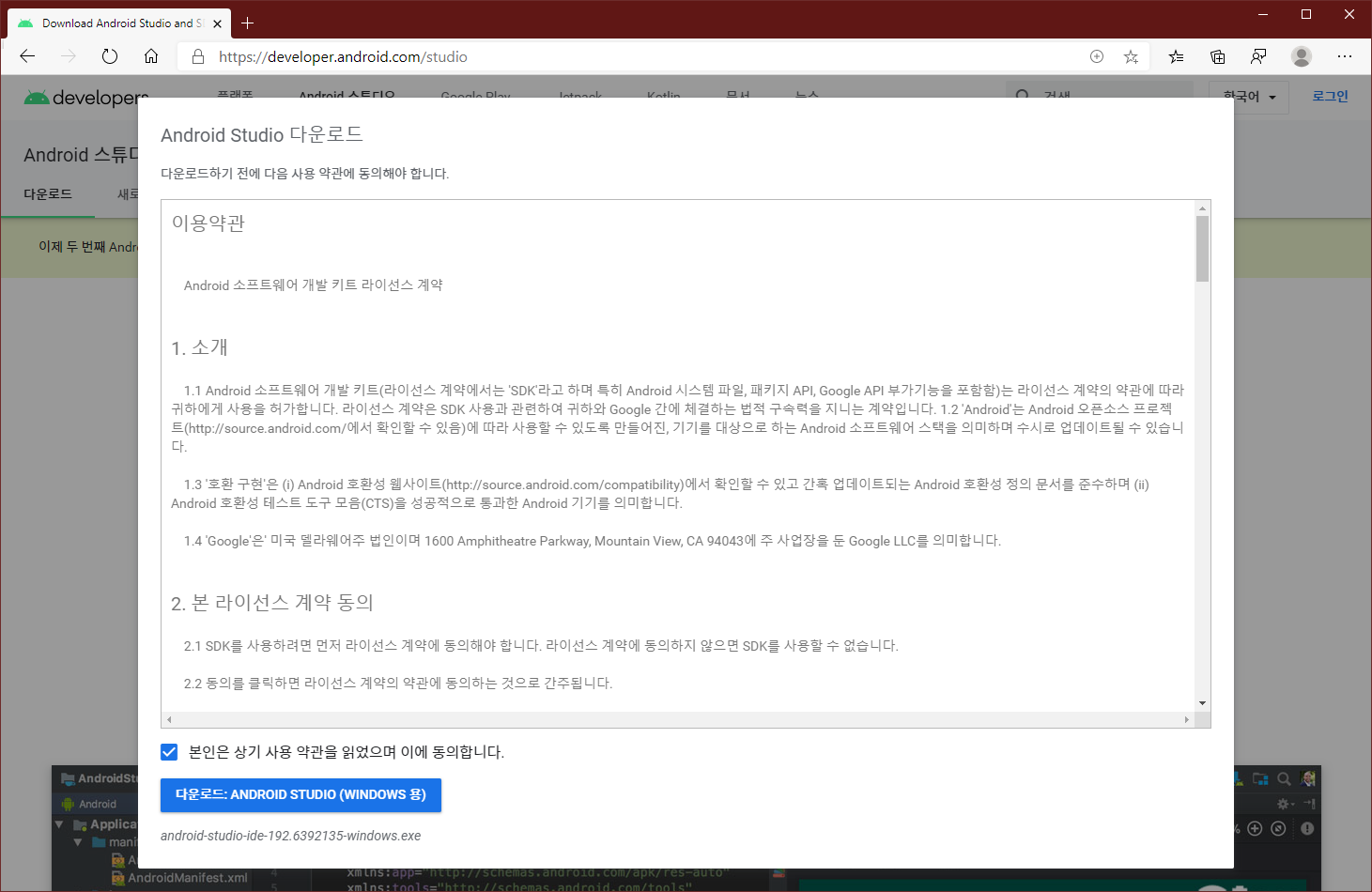Screen dimensions: 1372x892
Task: View site security lock info
Action: click(x=198, y=56)
